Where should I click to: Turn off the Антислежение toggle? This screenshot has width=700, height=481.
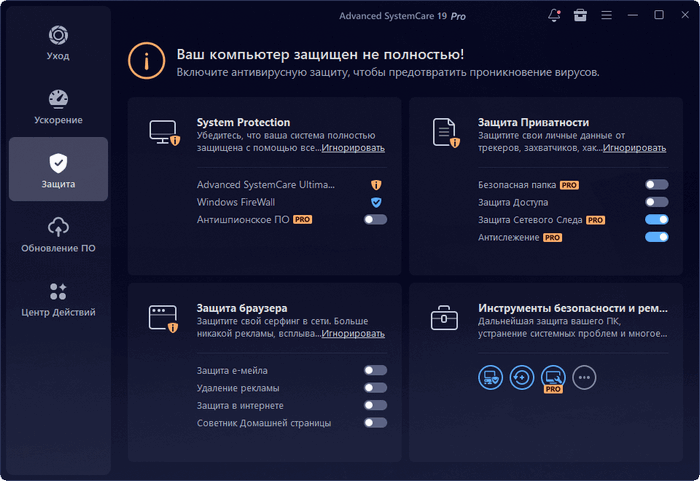coord(656,237)
